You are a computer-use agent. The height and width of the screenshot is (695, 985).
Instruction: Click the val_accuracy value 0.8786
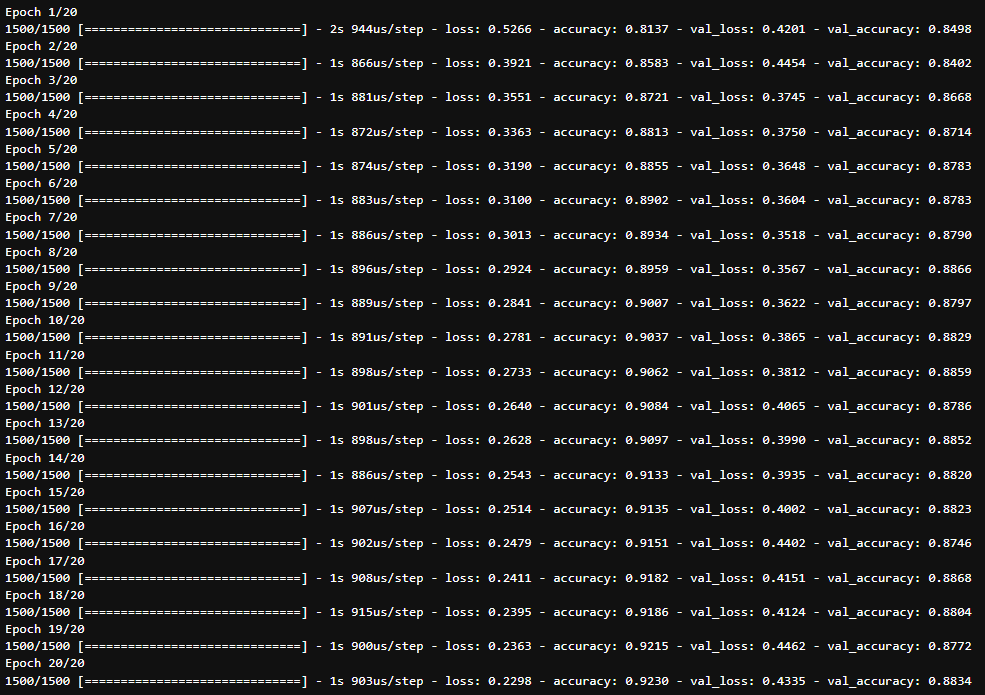pyautogui.click(x=950, y=406)
